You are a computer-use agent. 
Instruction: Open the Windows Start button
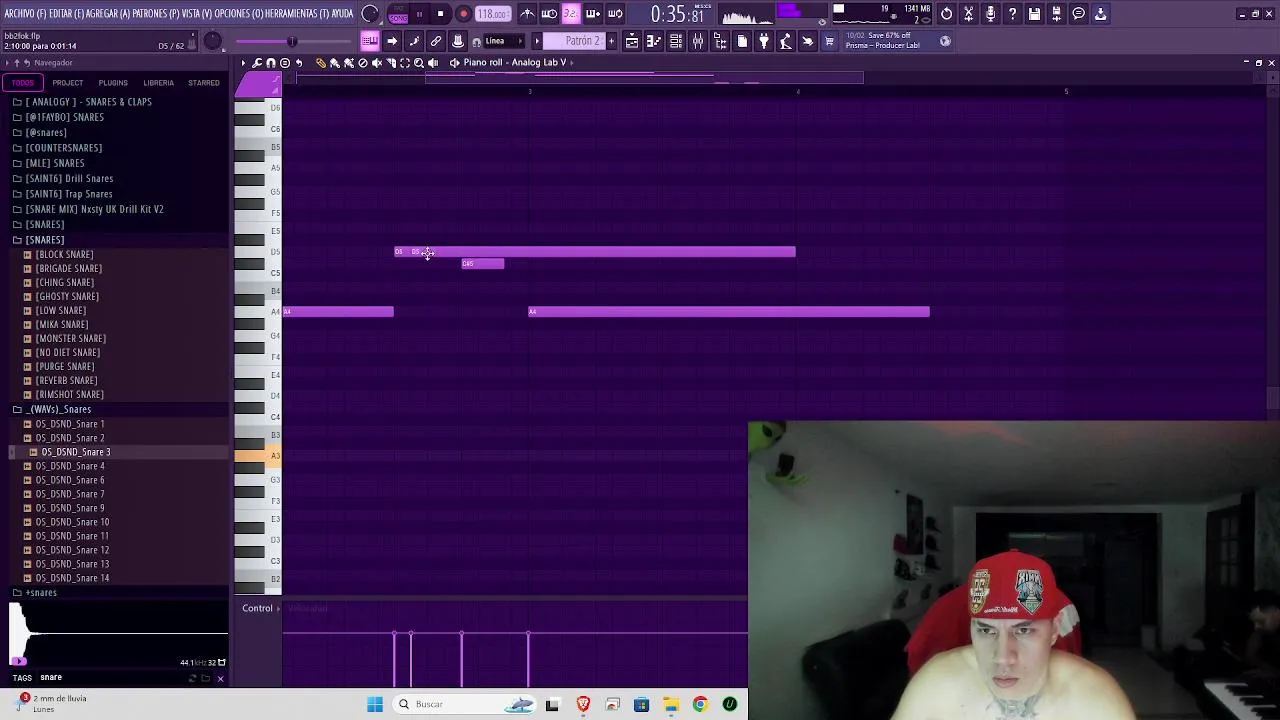(x=375, y=704)
